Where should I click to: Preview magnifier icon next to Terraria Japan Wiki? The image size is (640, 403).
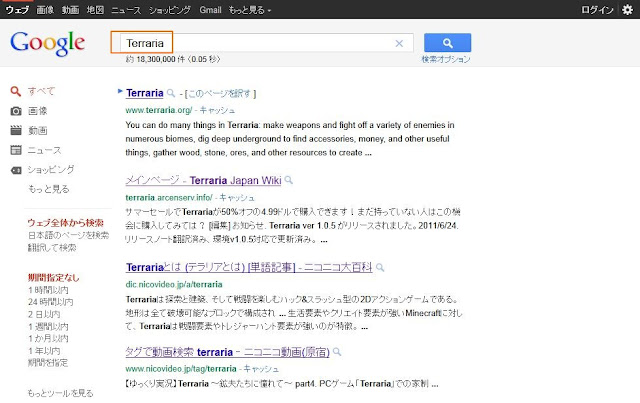pos(289,180)
